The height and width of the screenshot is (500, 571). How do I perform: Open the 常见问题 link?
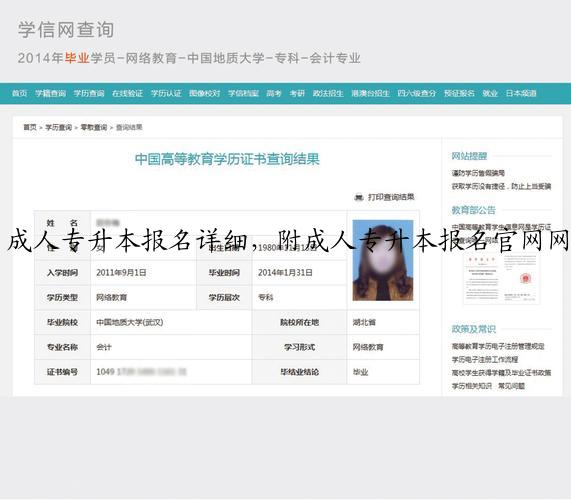pos(511,386)
